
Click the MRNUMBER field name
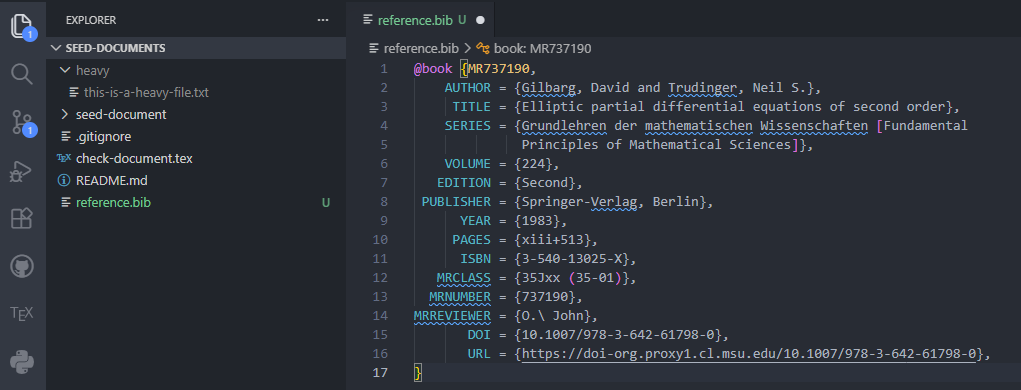coord(460,297)
